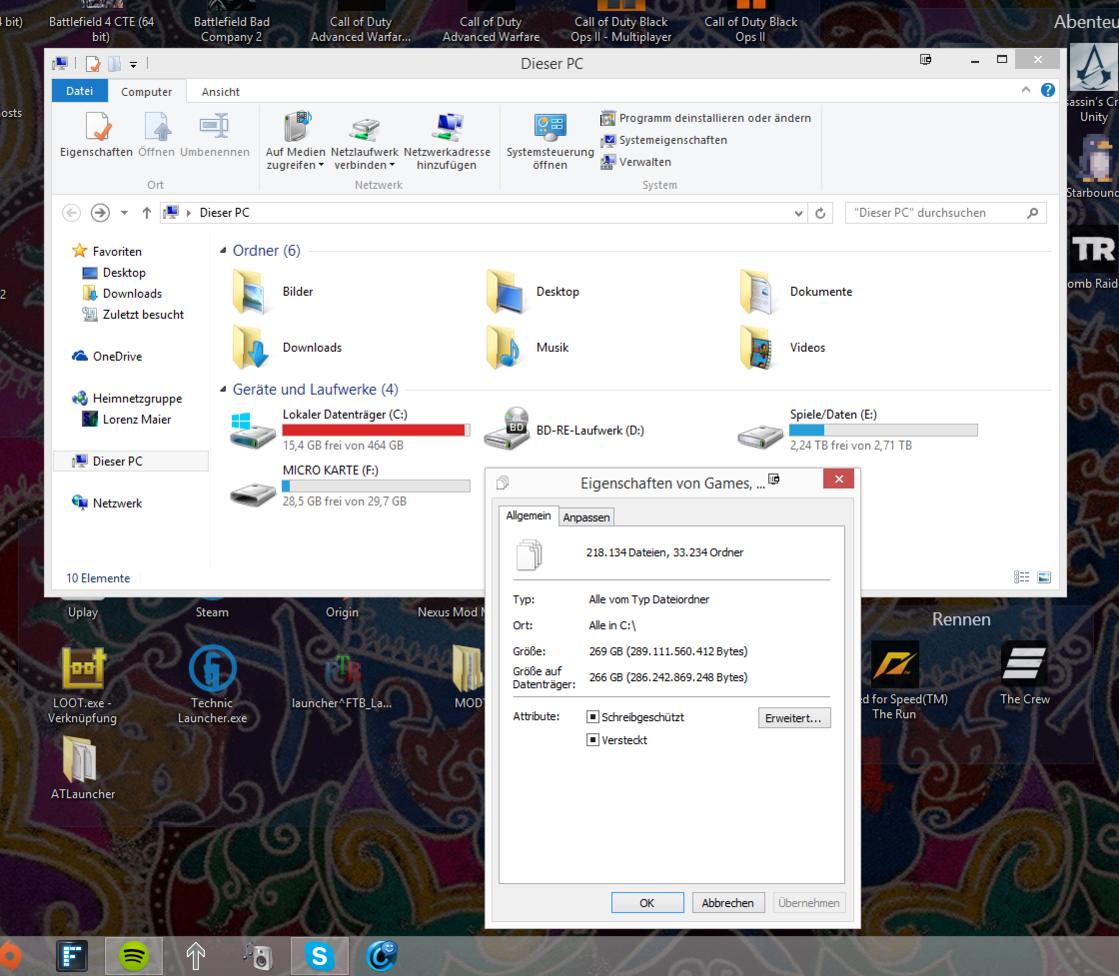Click The Crew desktop shortcut
Screen dimensions: 1119x976
pyautogui.click(x=1024, y=674)
